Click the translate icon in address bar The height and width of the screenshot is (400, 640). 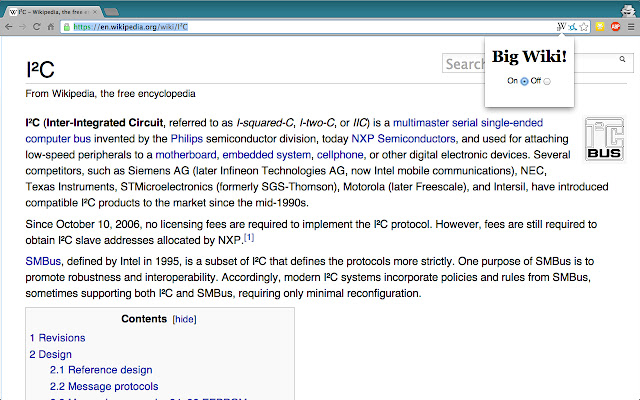point(573,27)
